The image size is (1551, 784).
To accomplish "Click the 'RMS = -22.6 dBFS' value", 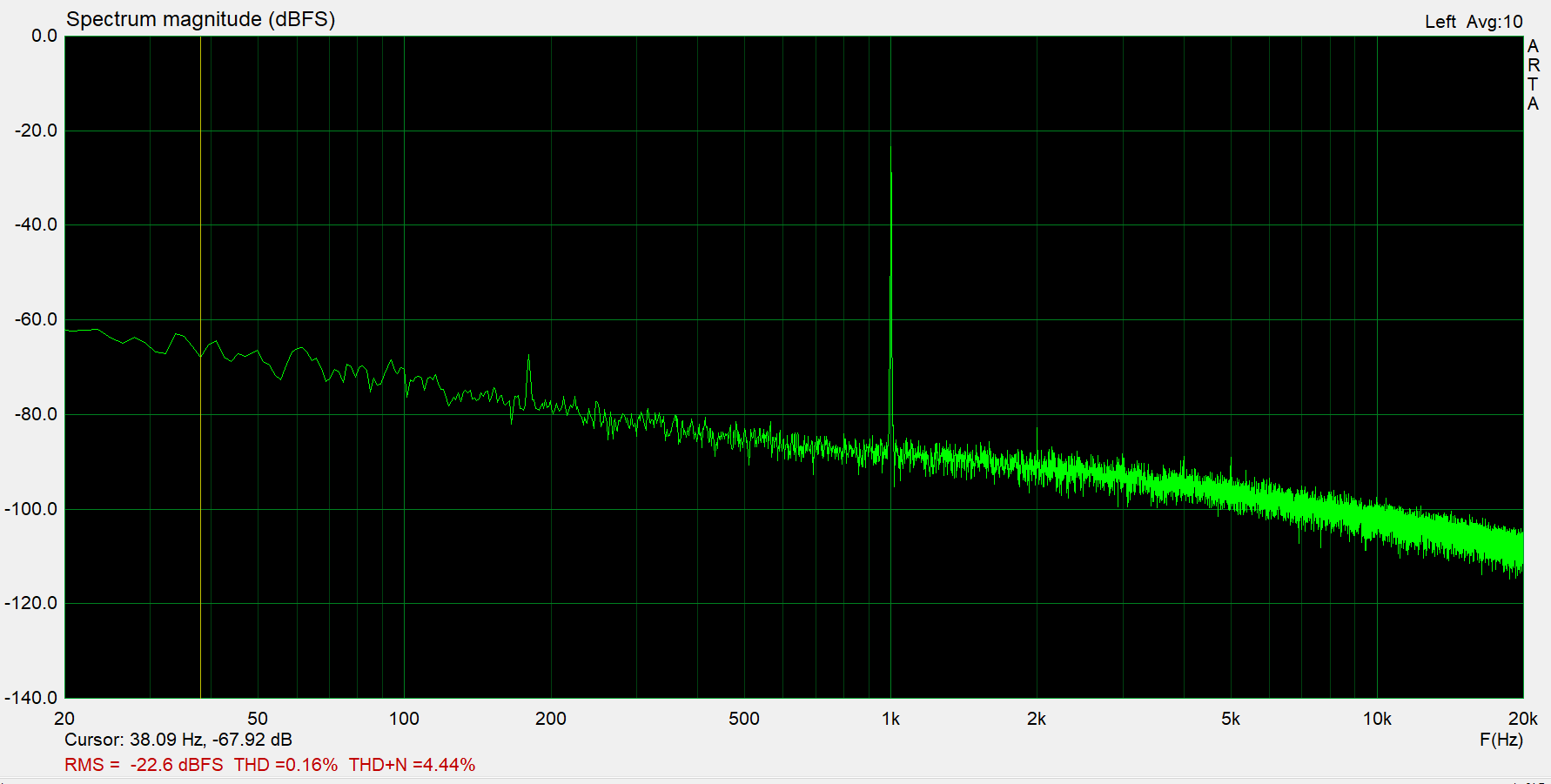I will (x=144, y=765).
